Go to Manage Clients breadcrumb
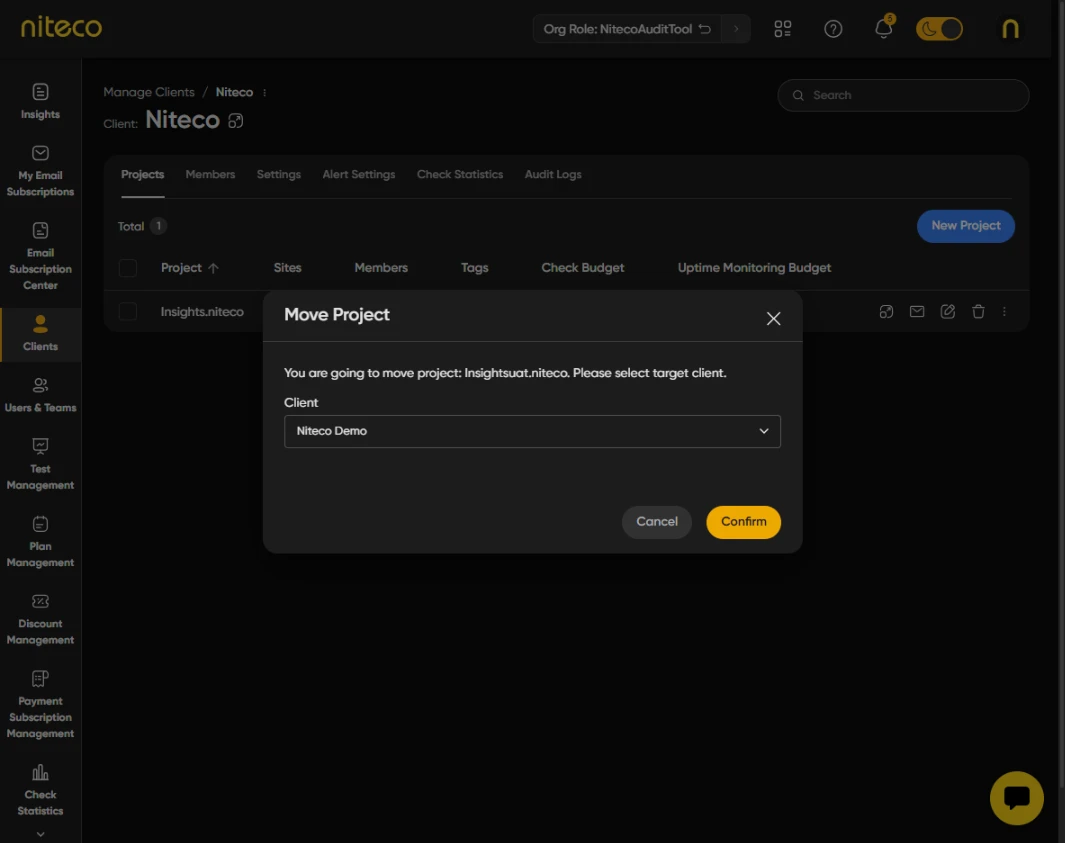The height and width of the screenshot is (843, 1065). pyautogui.click(x=149, y=92)
